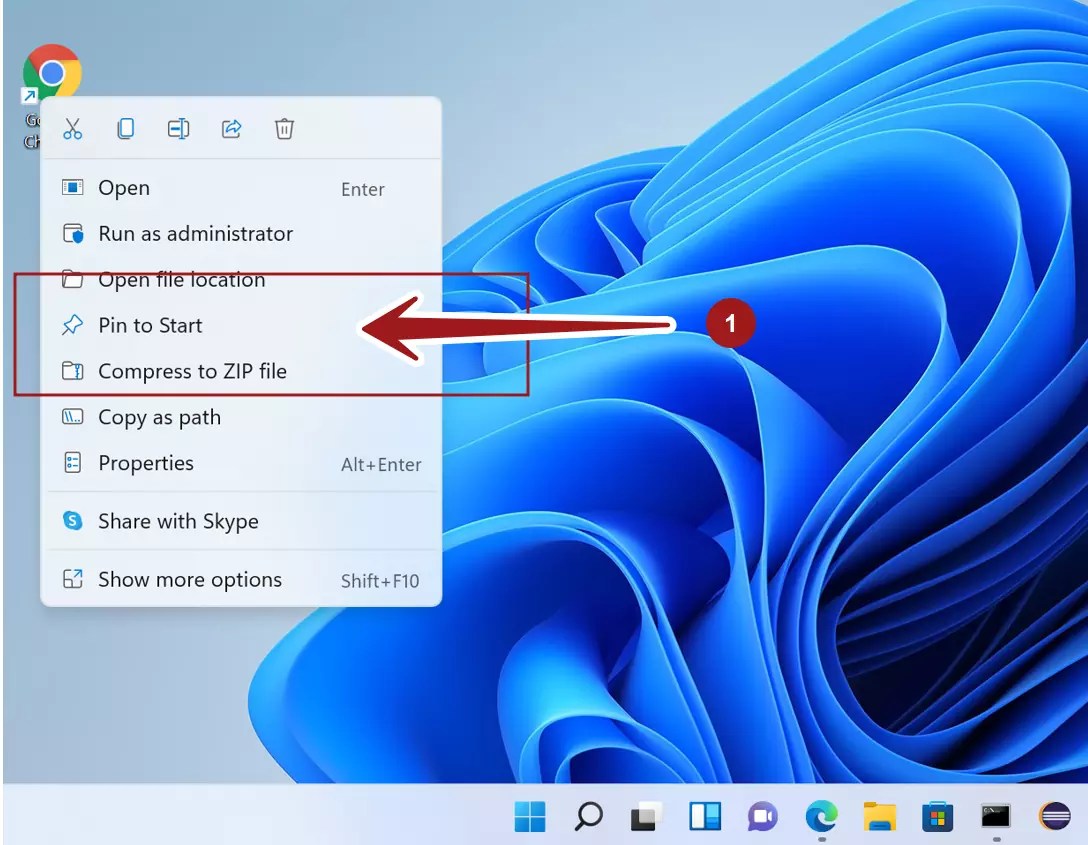Click the Cut scissors icon
Image resolution: width=1088 pixels, height=845 pixels.
click(72, 129)
